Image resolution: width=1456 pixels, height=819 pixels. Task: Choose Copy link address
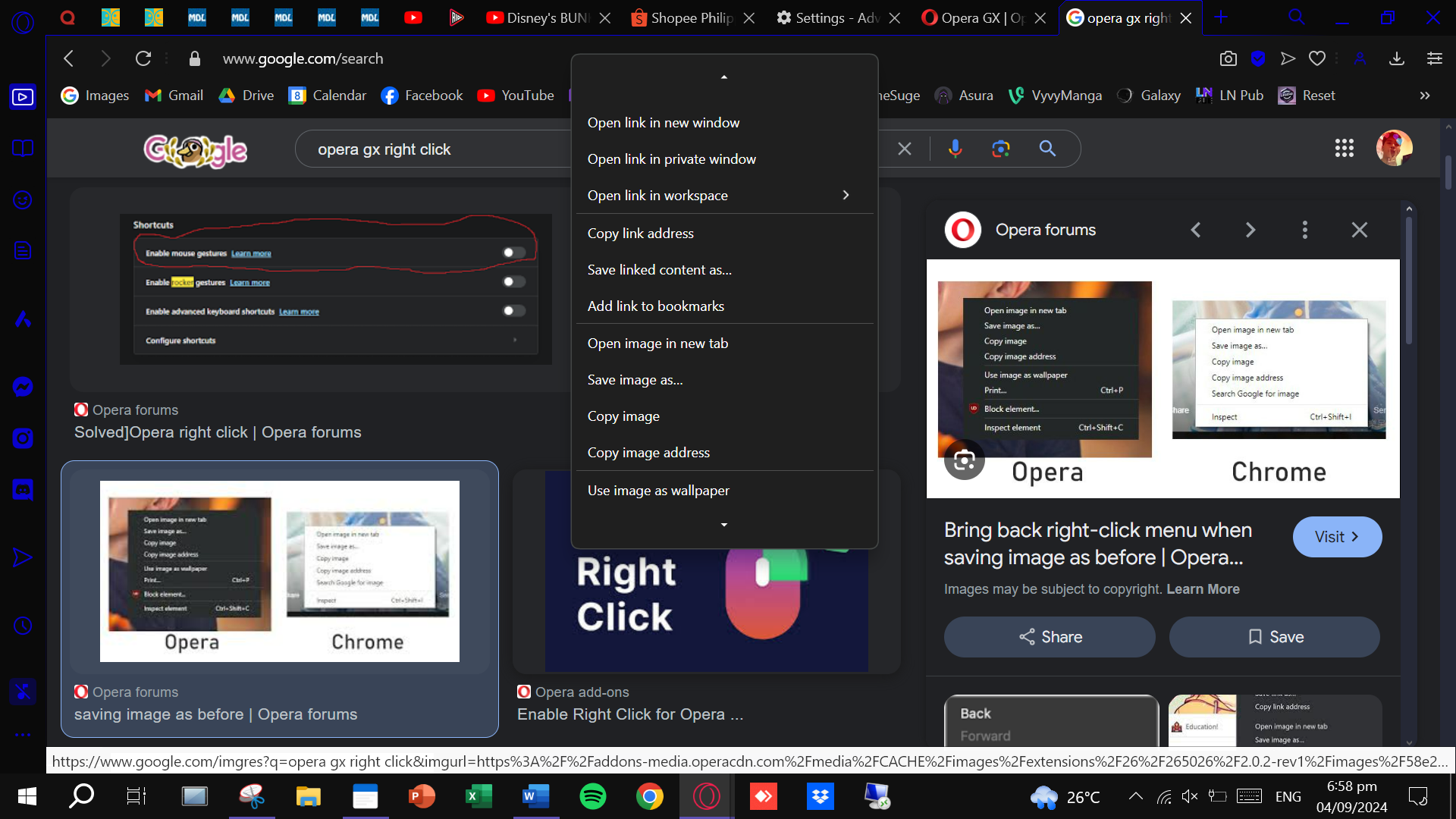[x=724, y=234]
